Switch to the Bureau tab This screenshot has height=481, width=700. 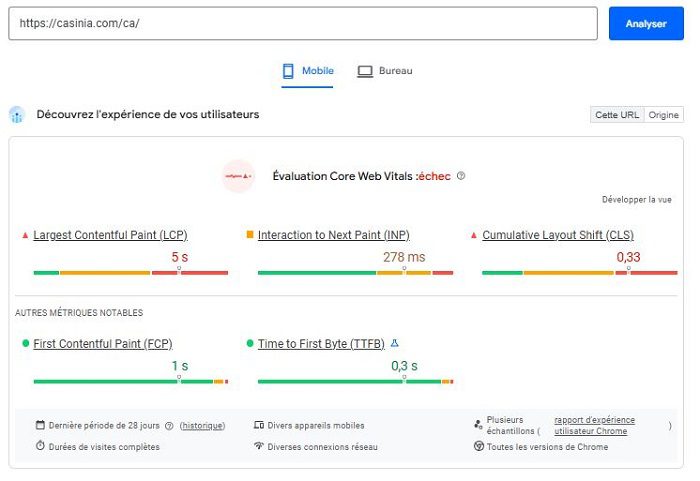pos(385,71)
